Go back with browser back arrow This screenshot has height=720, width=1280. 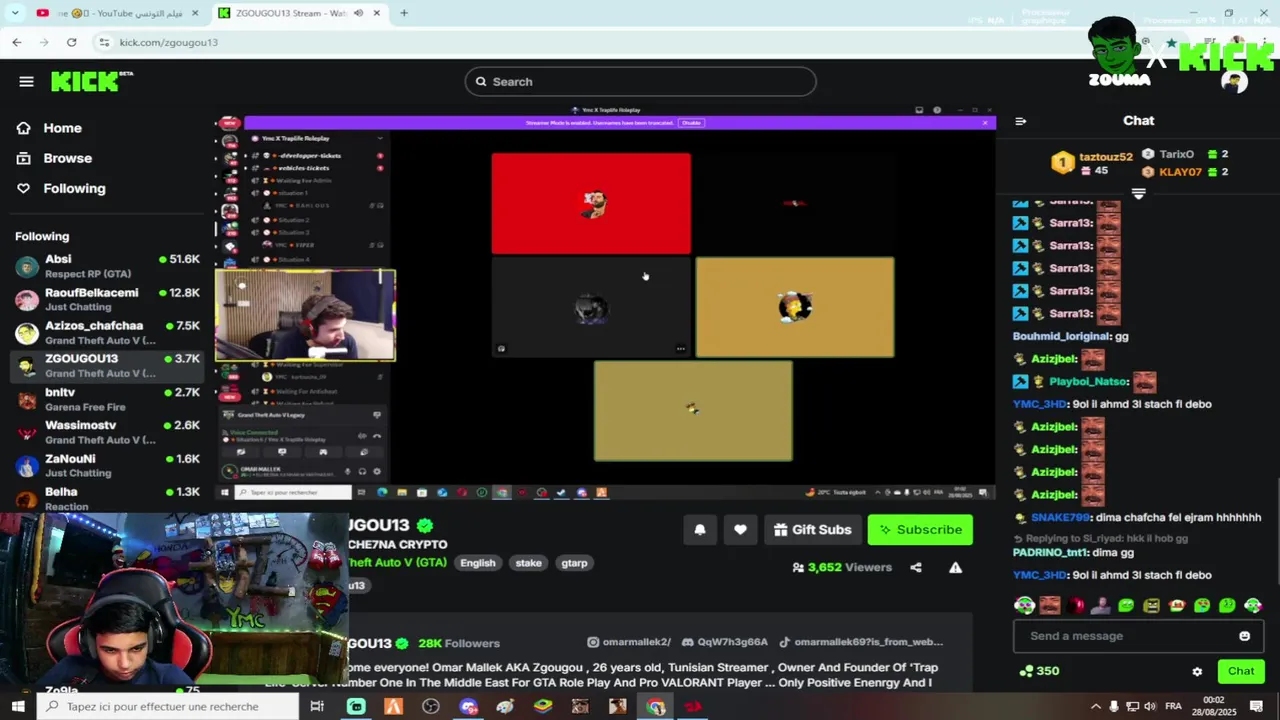coord(17,42)
